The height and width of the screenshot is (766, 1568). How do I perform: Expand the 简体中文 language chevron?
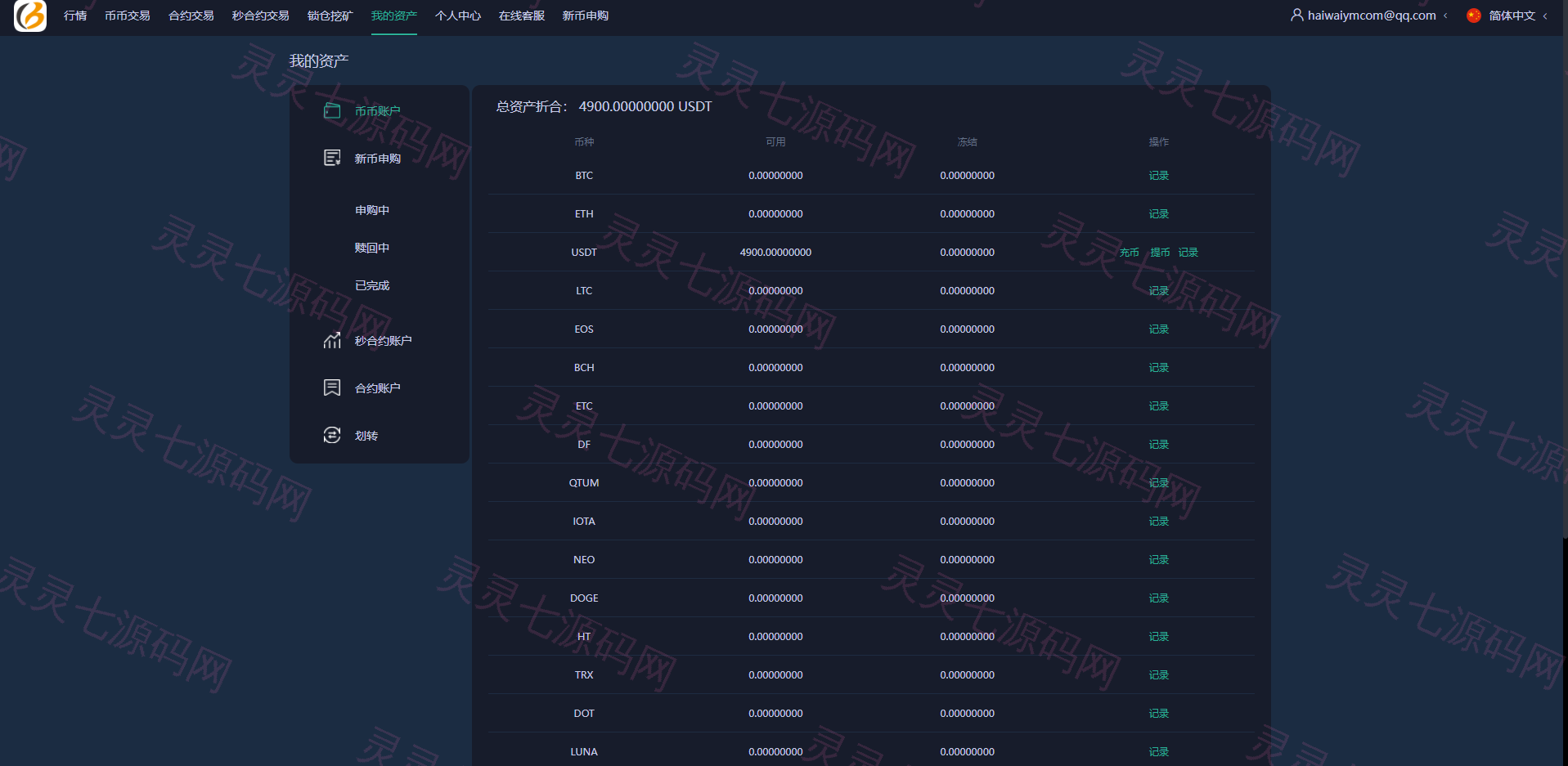[x=1545, y=16]
